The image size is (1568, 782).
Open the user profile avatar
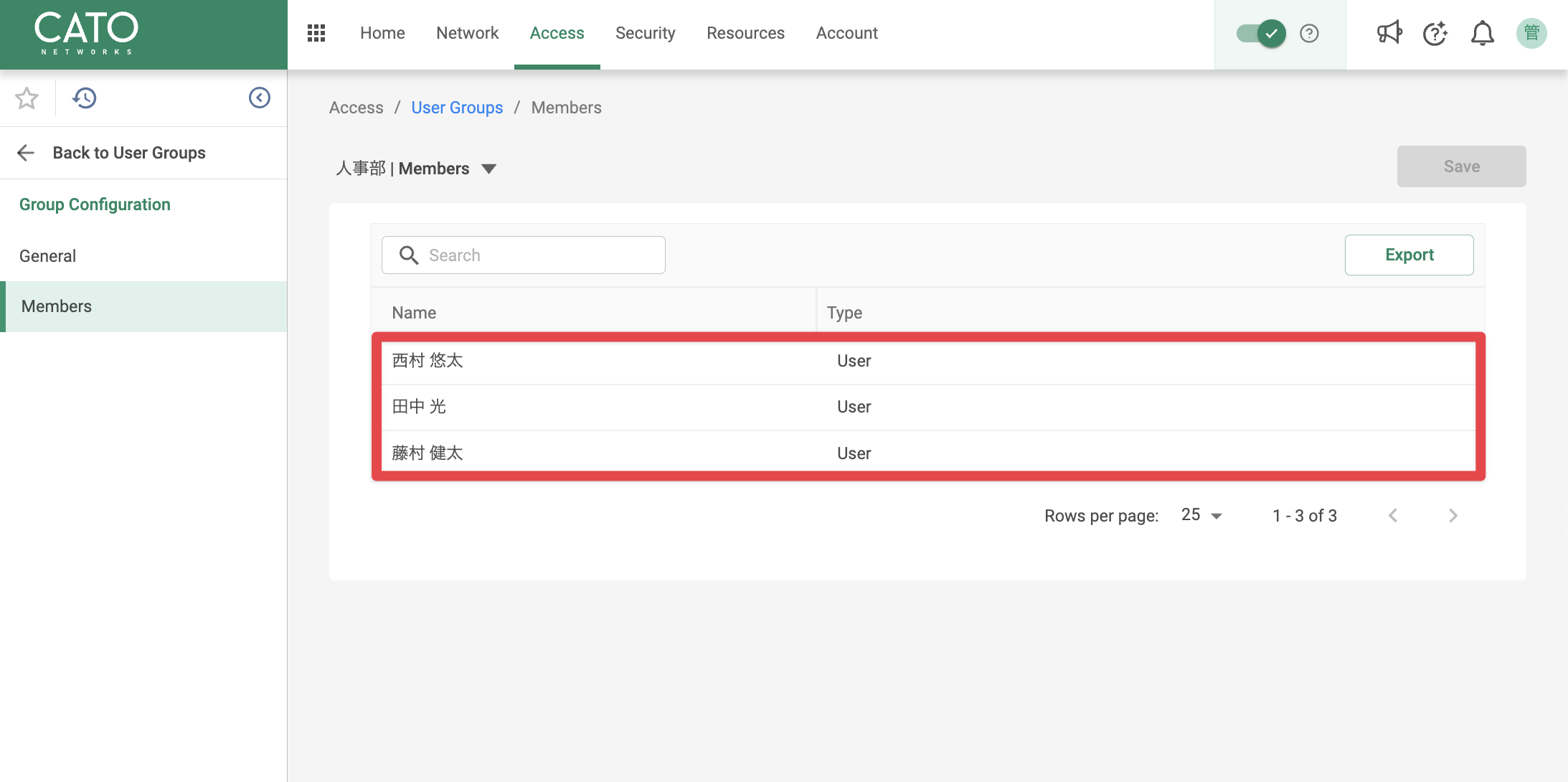(x=1531, y=33)
